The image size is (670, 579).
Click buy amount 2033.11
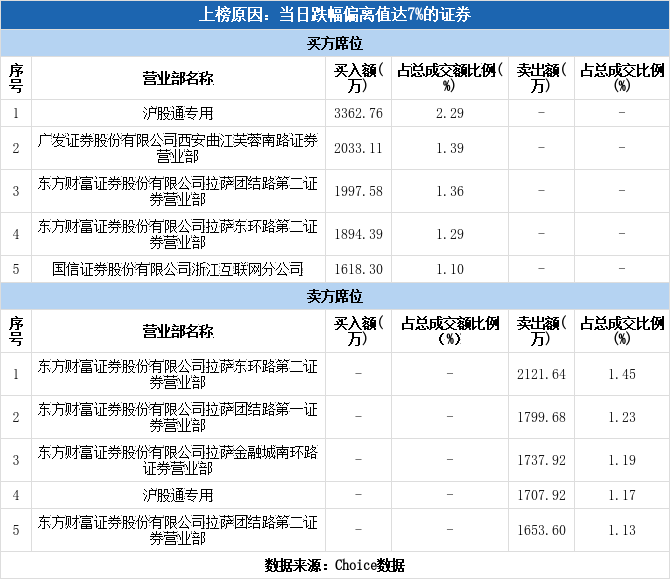click(359, 148)
